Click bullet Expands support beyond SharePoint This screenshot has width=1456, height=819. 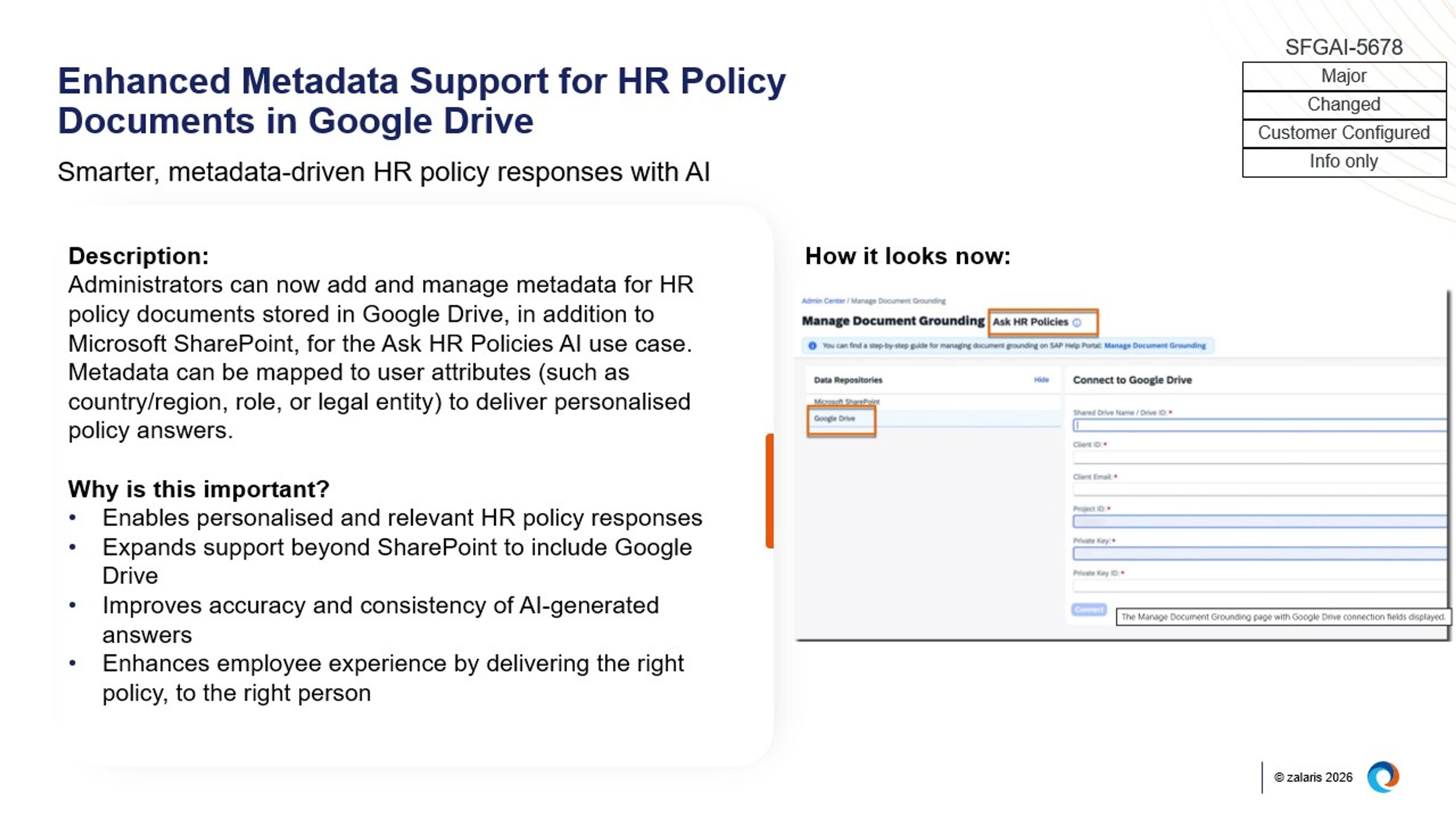[397, 562]
